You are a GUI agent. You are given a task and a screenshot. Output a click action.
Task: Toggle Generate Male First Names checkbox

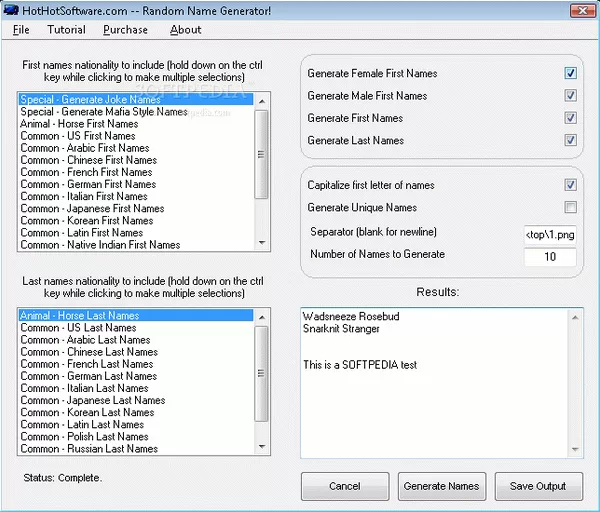570,96
